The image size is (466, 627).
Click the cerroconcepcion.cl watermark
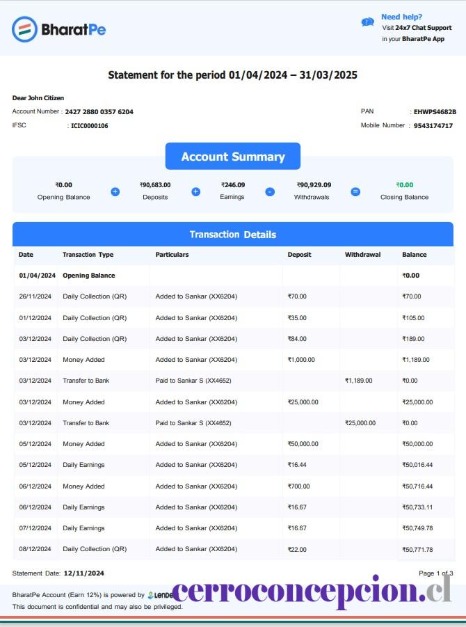pos(312,591)
